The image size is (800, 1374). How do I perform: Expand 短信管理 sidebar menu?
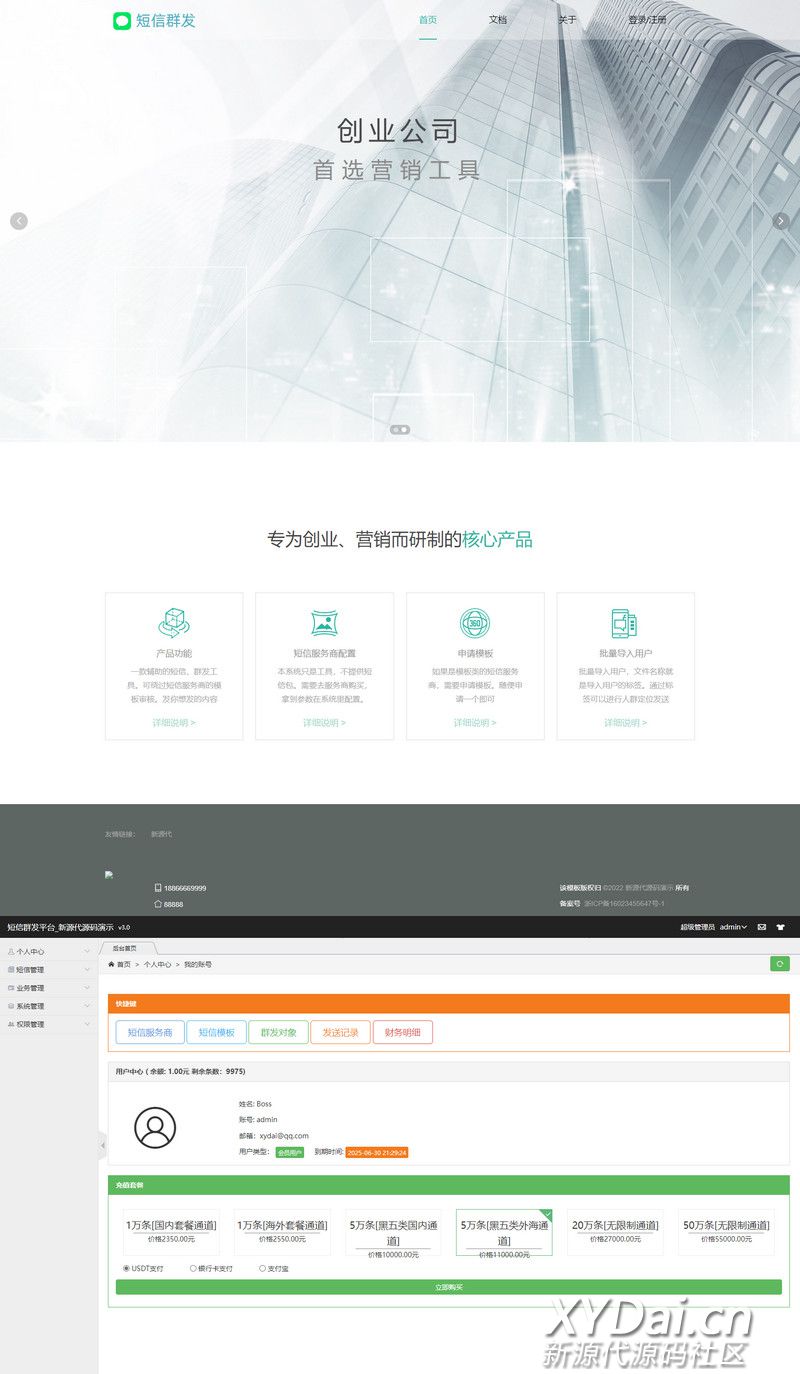coord(48,969)
